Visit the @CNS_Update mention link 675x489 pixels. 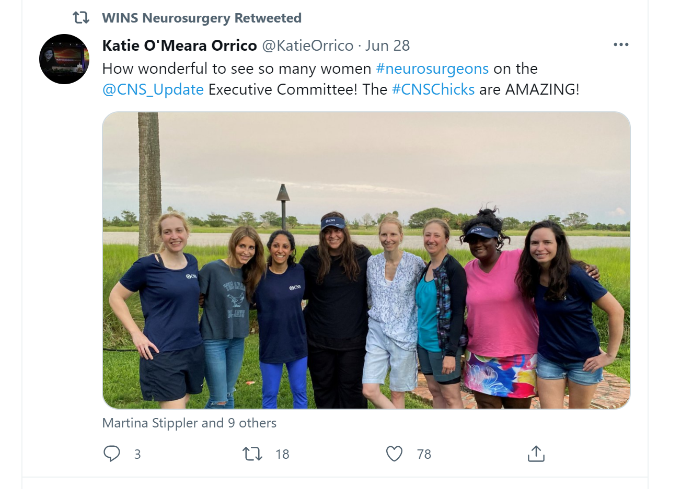(153, 89)
